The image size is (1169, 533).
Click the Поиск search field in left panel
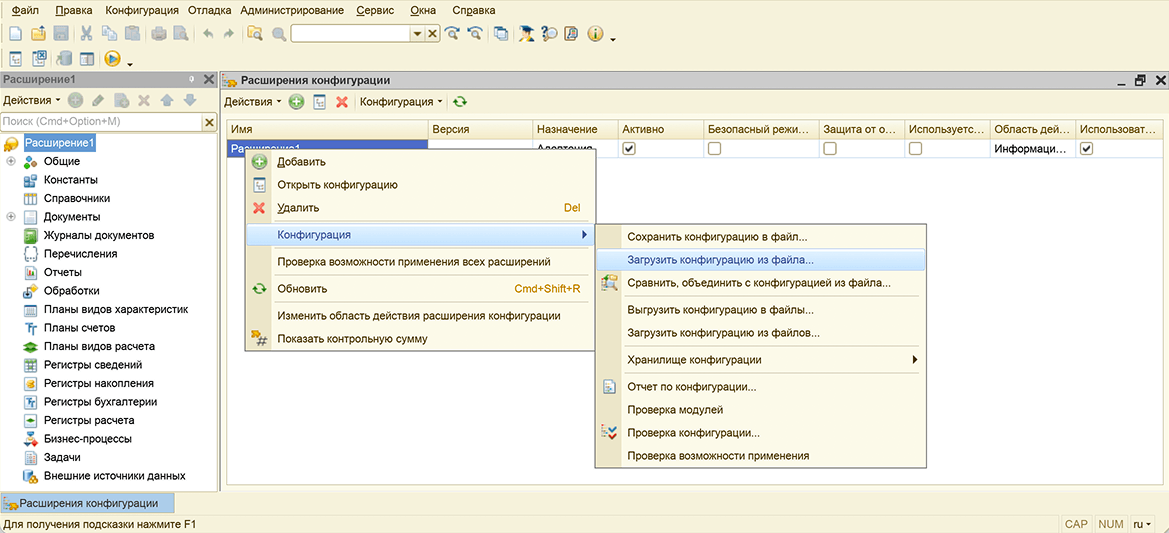coord(100,122)
